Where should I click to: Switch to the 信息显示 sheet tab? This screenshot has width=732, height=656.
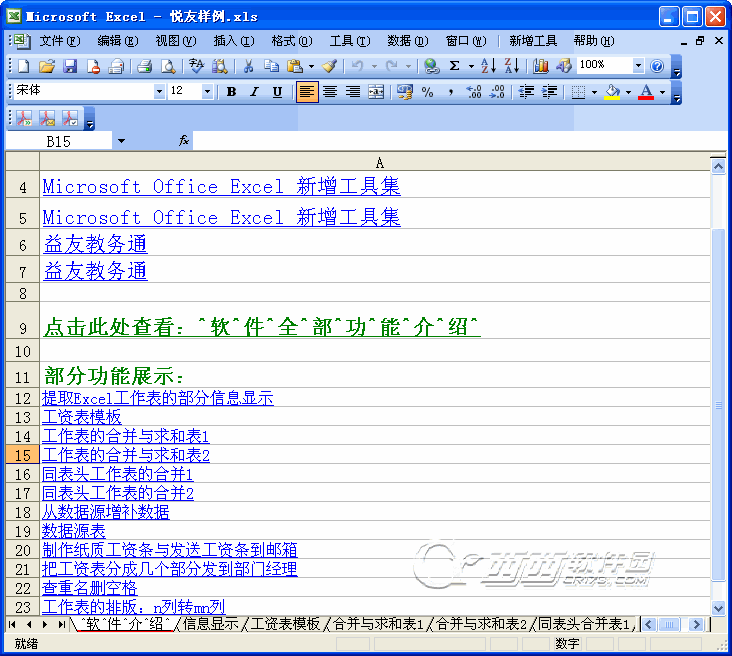coord(211,624)
